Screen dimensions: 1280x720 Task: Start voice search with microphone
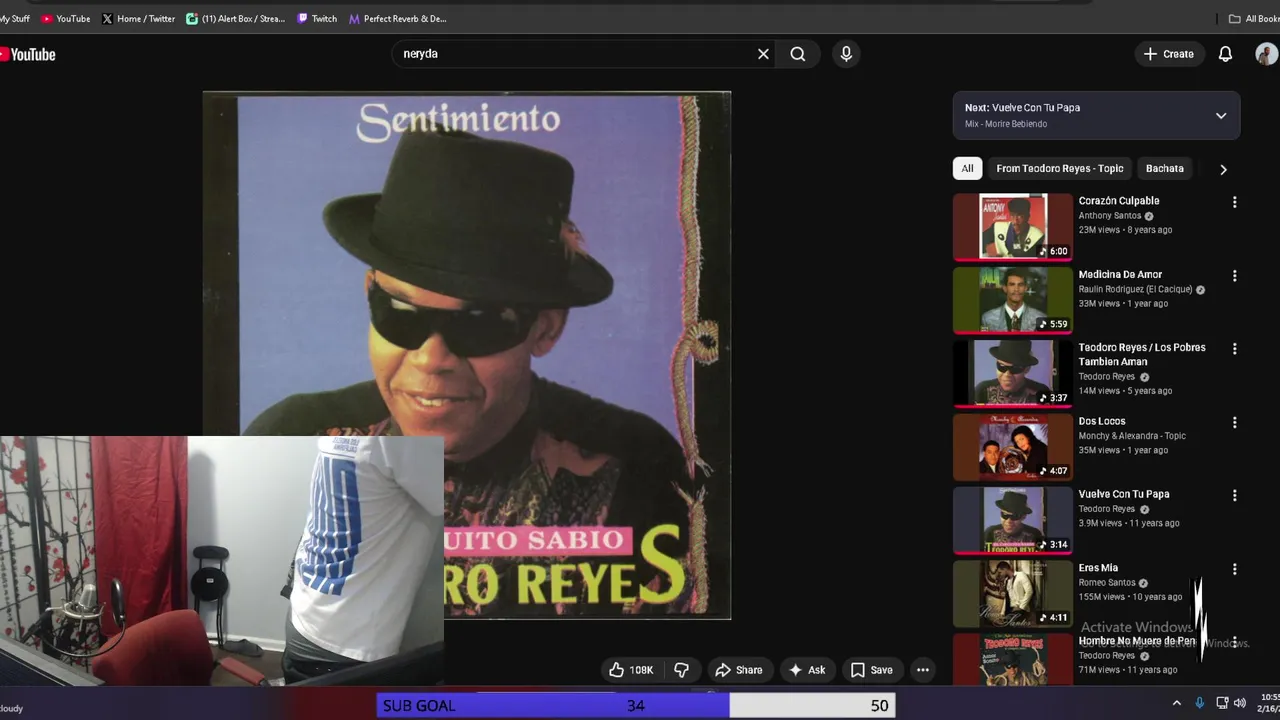[846, 54]
